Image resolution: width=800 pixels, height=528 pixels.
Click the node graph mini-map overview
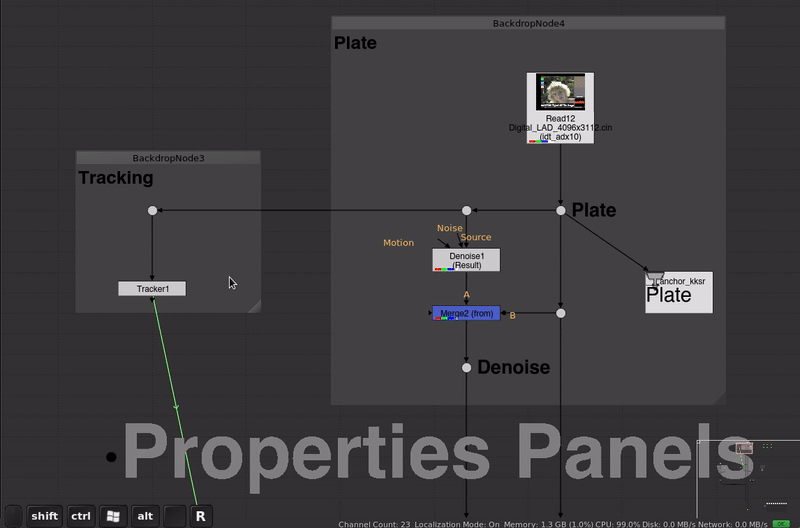(x=748, y=480)
